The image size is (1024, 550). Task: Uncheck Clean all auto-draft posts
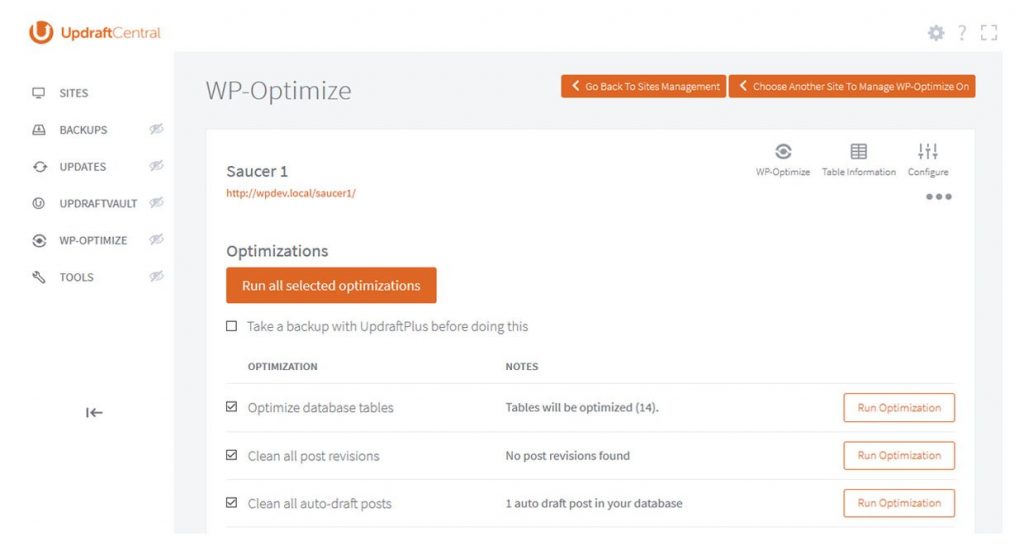pos(232,503)
